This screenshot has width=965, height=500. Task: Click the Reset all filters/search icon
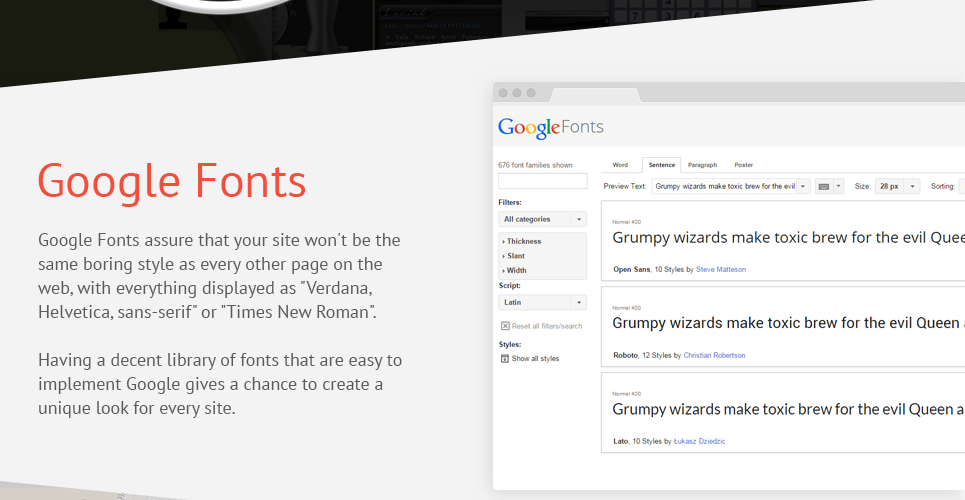[x=505, y=326]
